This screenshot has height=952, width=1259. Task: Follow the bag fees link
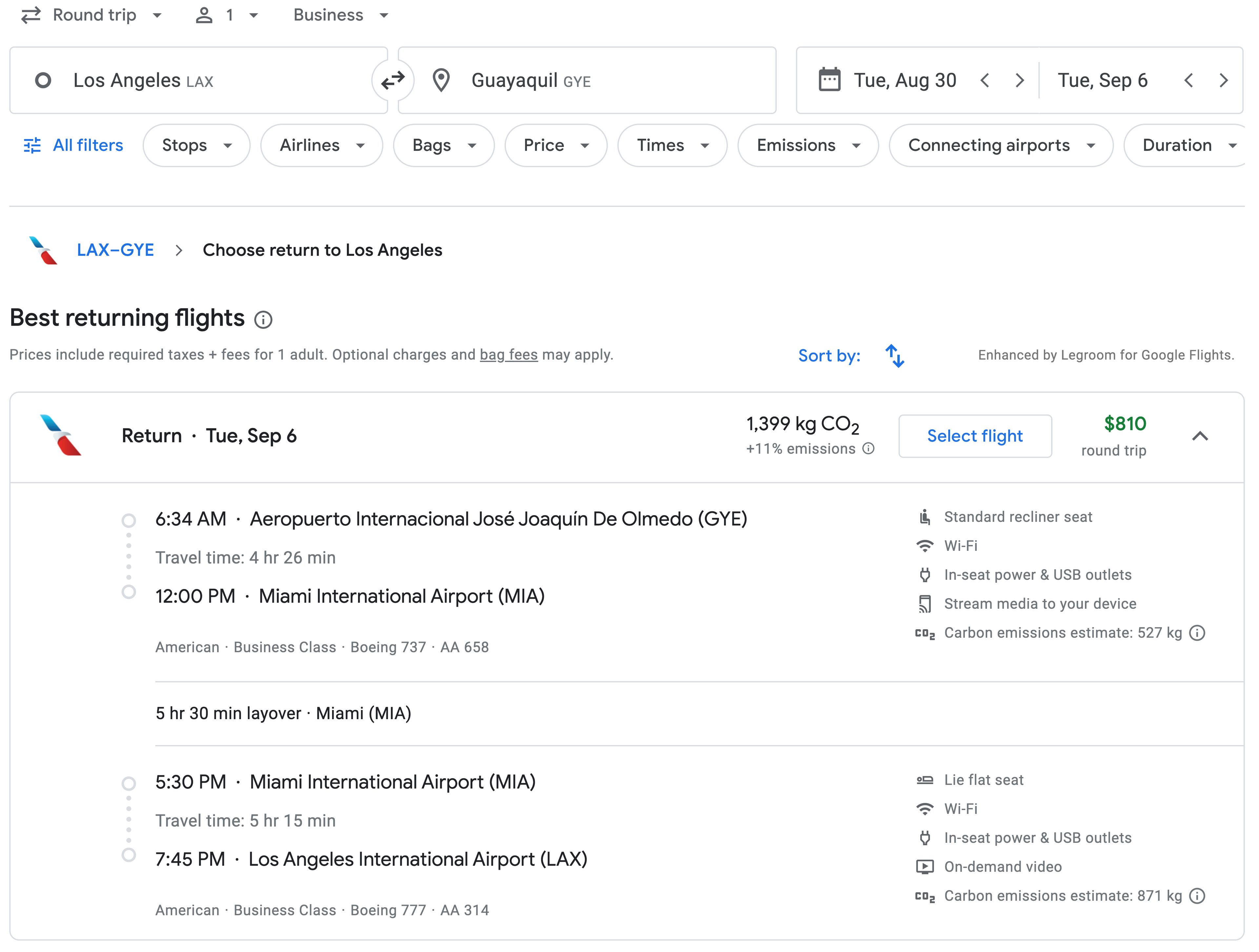coord(508,355)
